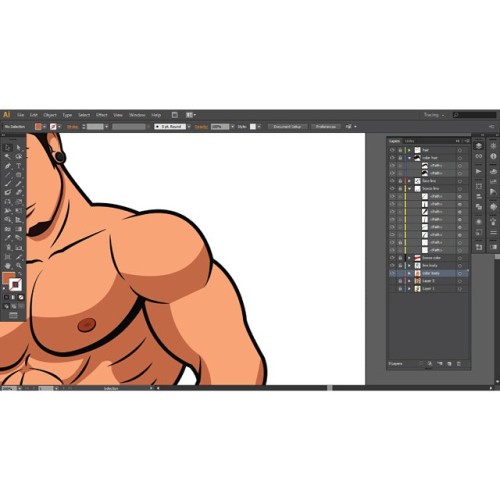Select the Blob Brush tool
The height and width of the screenshot is (500, 500).
point(8,192)
